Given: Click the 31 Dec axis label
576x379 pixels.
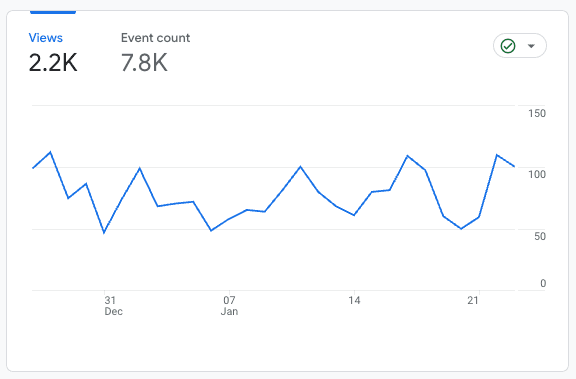Looking at the screenshot, I should 113,306.
